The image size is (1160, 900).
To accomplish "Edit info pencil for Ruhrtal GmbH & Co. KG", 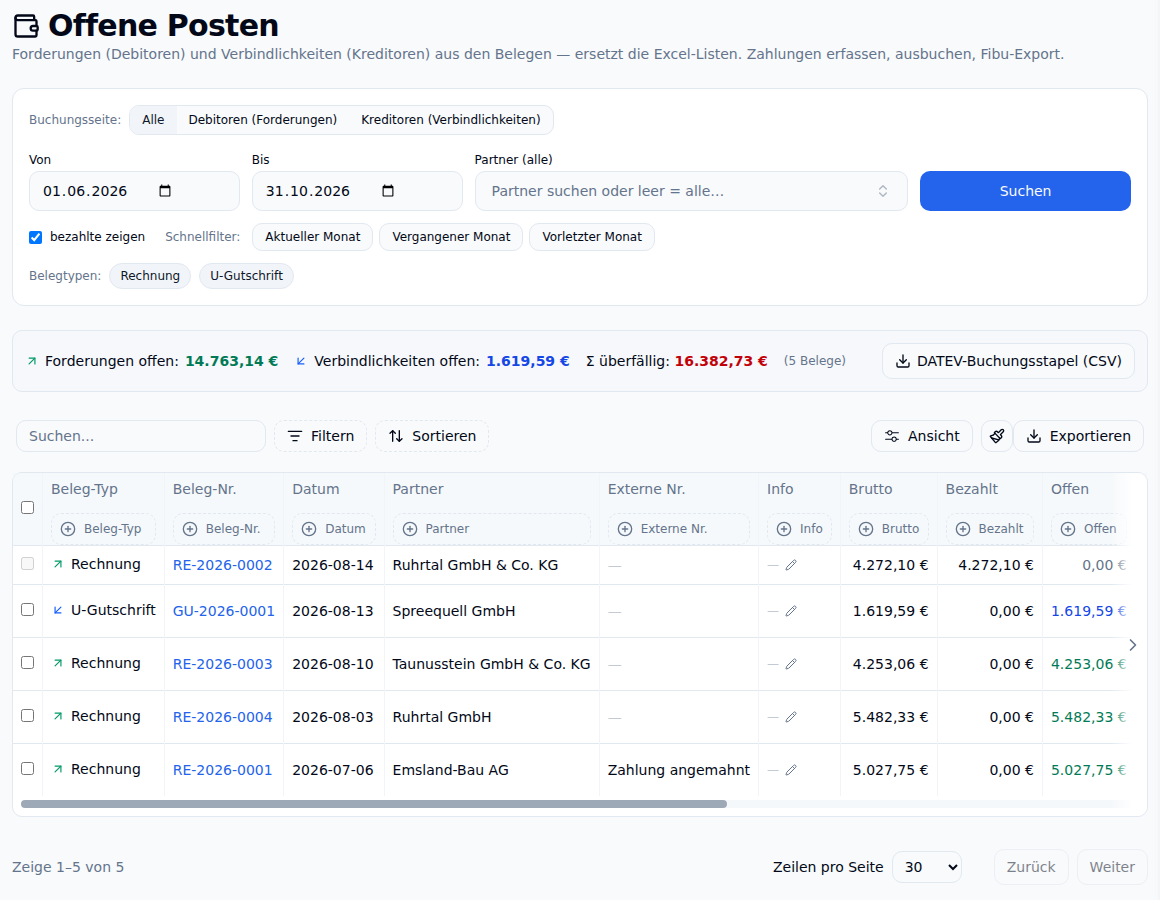I will 791,565.
